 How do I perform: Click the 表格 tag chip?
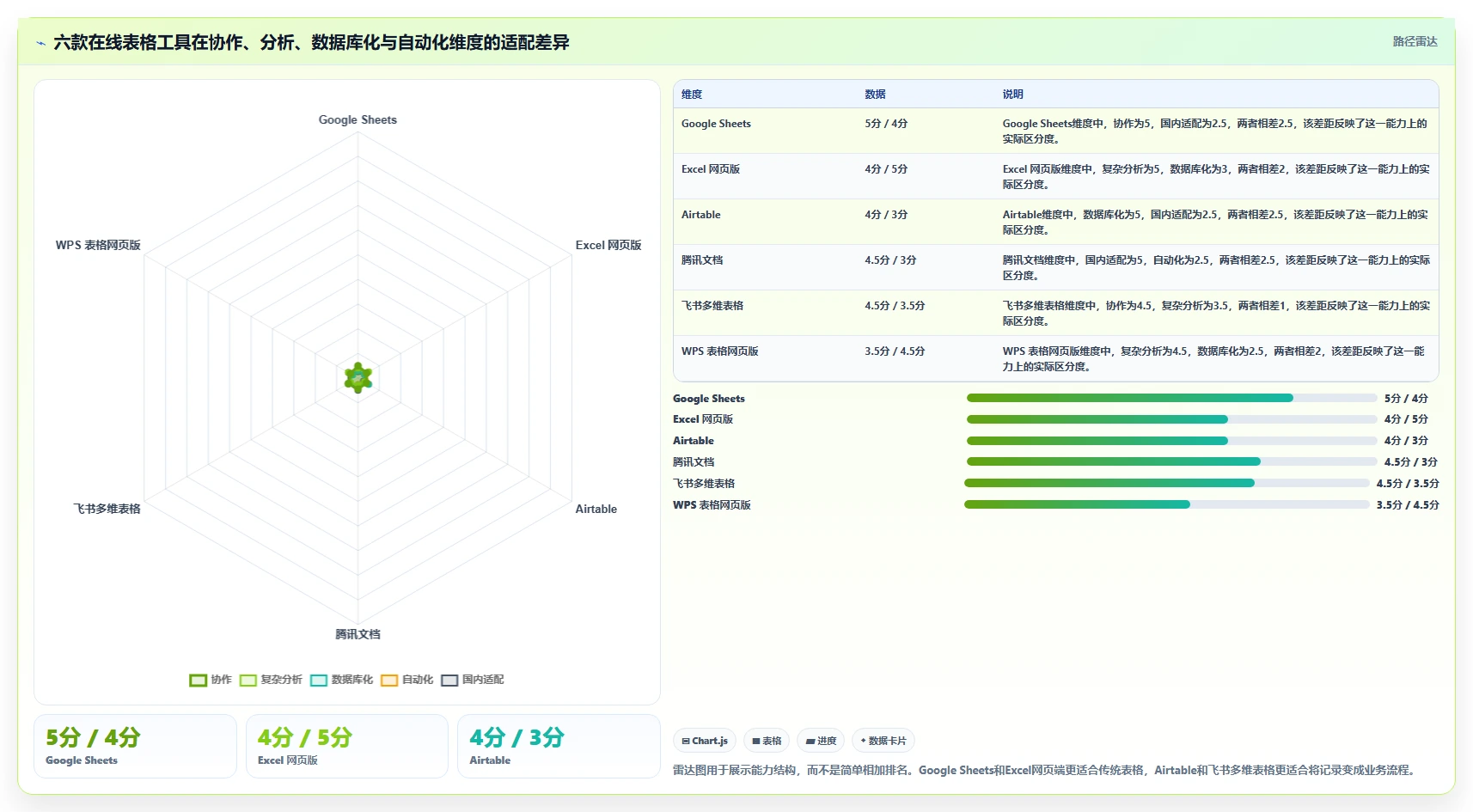point(767,741)
